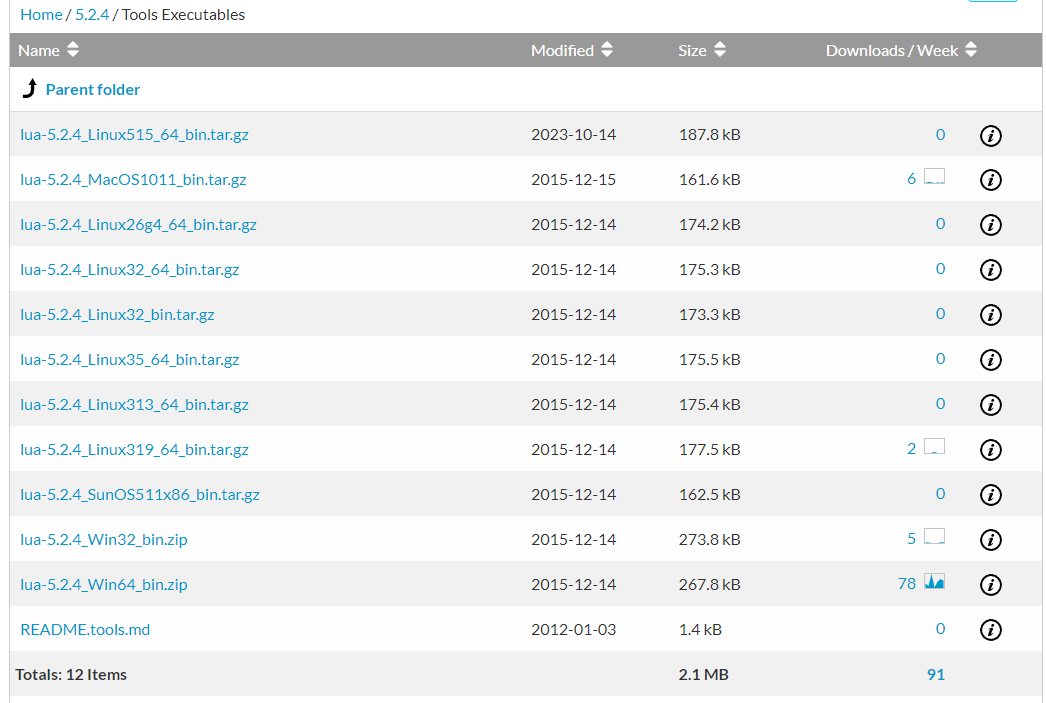Click the 6 downloads count for MacOS1011
Image resolution: width=1046 pixels, height=703 pixels.
pyautogui.click(x=911, y=179)
